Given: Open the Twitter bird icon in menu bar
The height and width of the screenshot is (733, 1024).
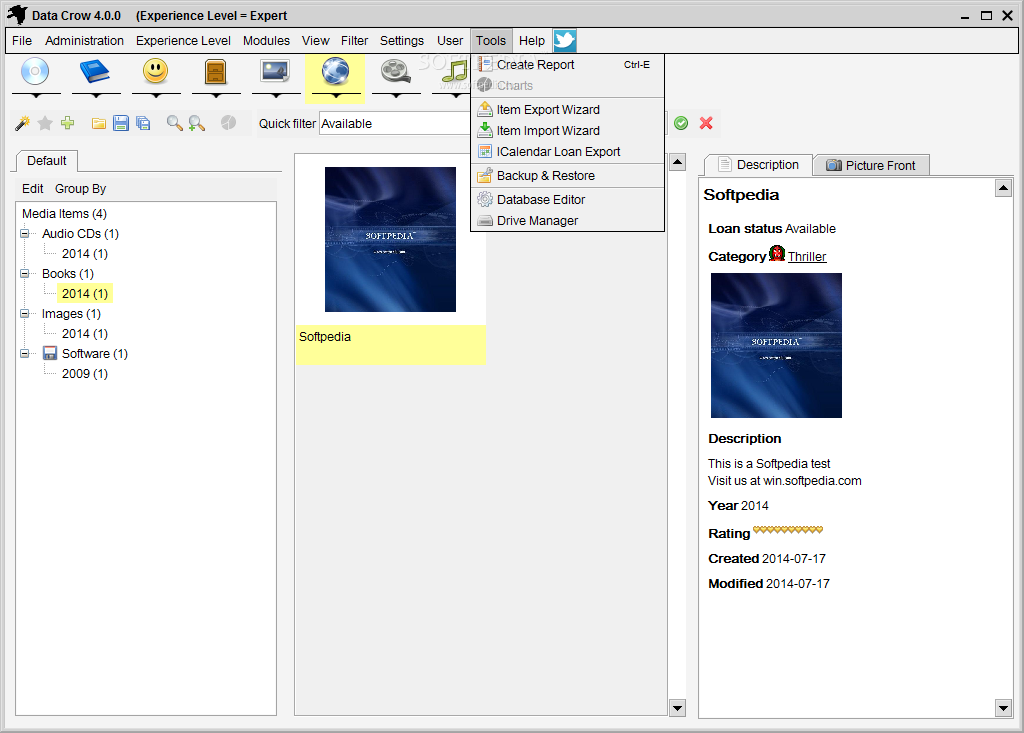Looking at the screenshot, I should (565, 41).
